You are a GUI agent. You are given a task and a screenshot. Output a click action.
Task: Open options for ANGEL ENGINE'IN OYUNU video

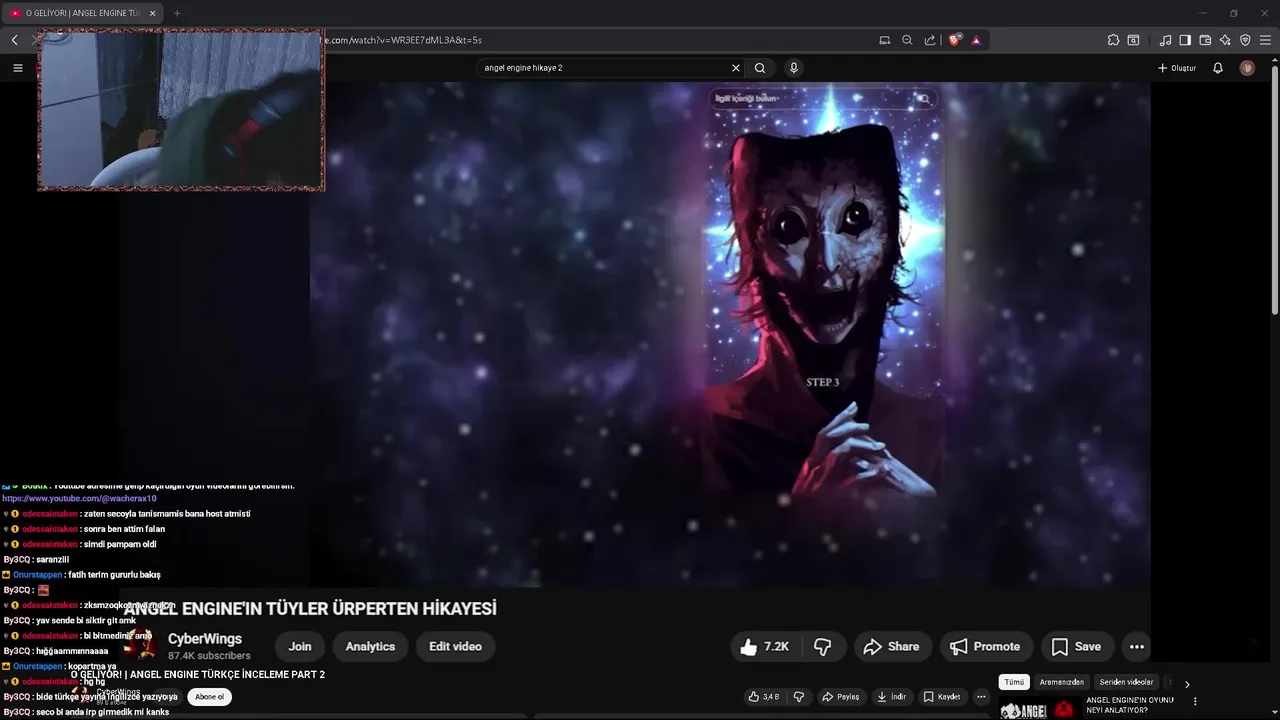point(1195,701)
